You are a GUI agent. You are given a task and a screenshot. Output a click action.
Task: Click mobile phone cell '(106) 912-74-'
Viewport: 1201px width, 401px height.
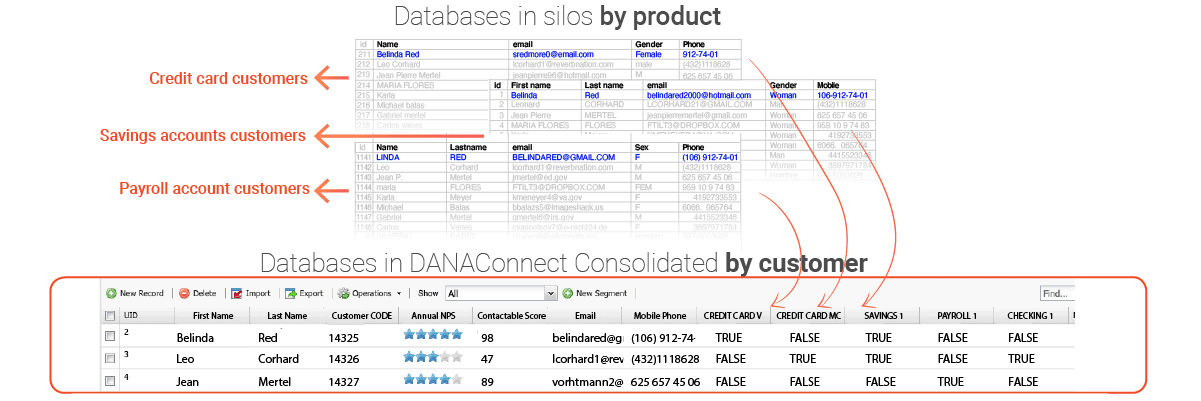[665, 338]
